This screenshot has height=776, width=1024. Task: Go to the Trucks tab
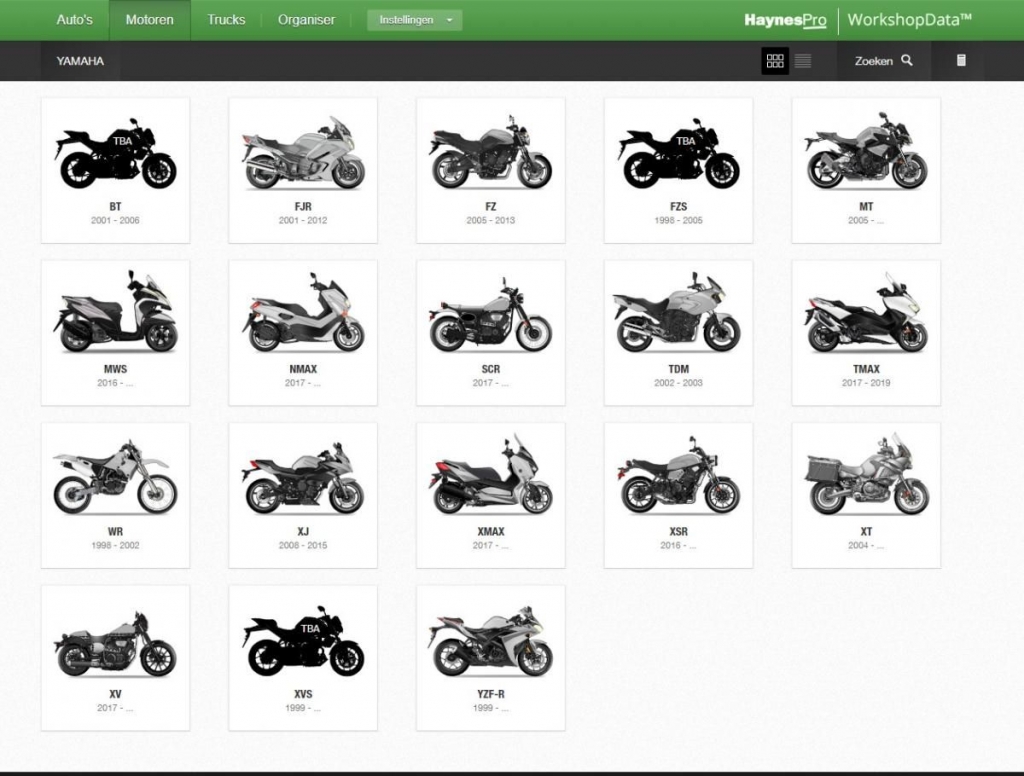tap(226, 20)
